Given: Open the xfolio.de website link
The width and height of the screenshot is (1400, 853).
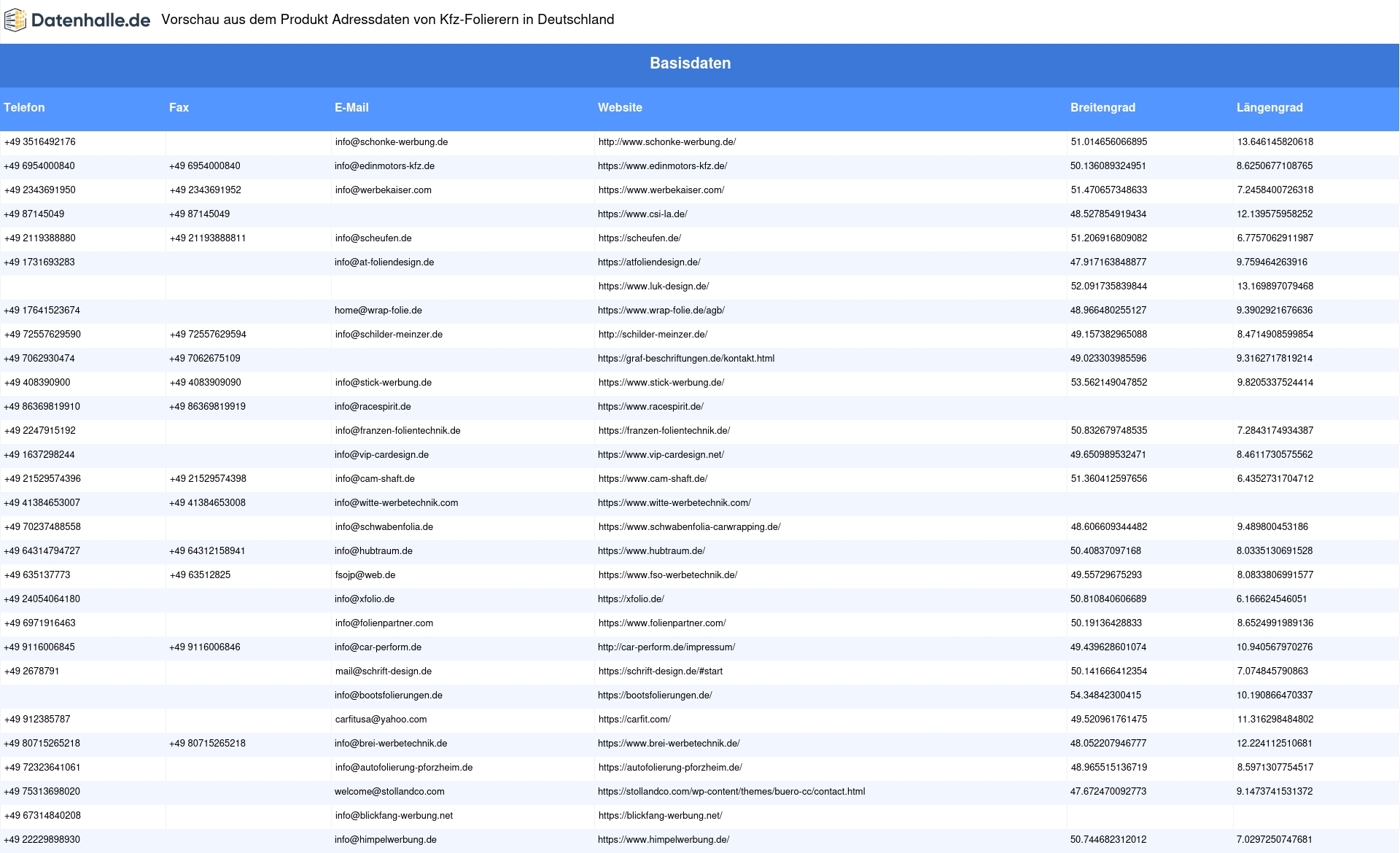Looking at the screenshot, I should (631, 599).
